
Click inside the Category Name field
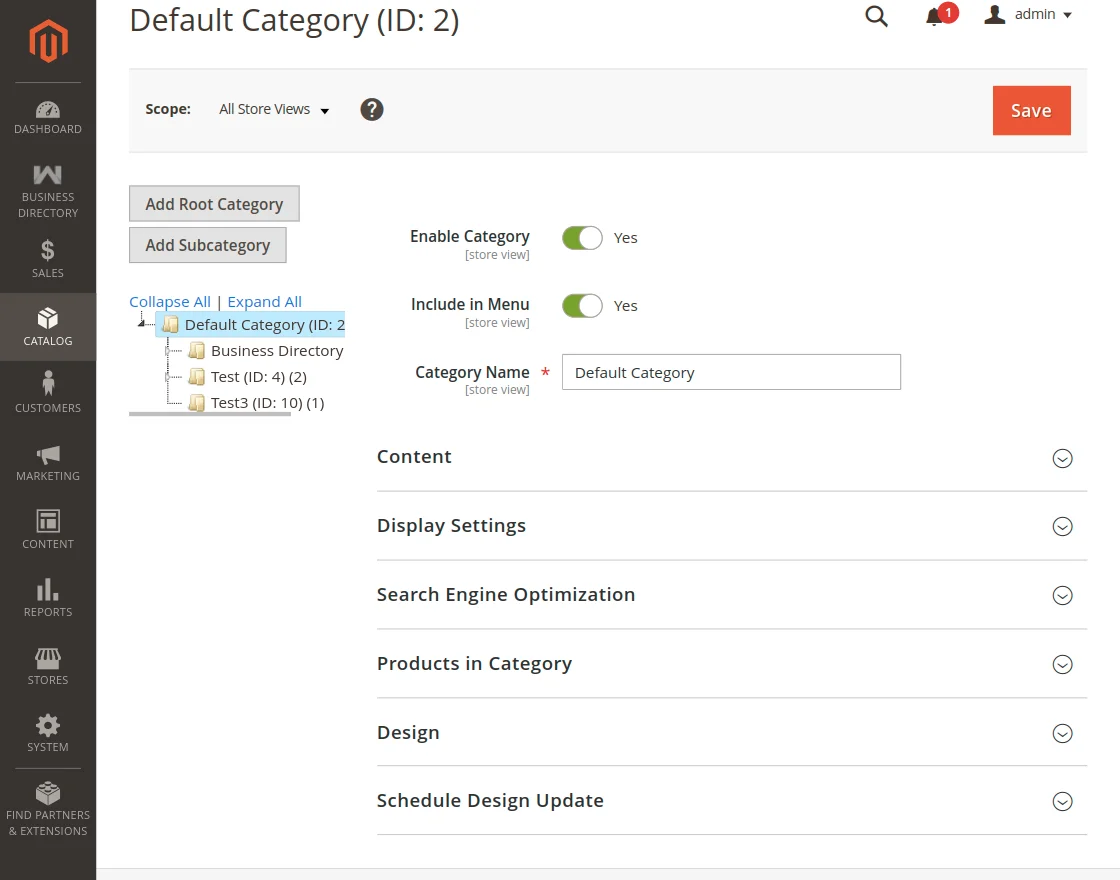click(x=731, y=372)
